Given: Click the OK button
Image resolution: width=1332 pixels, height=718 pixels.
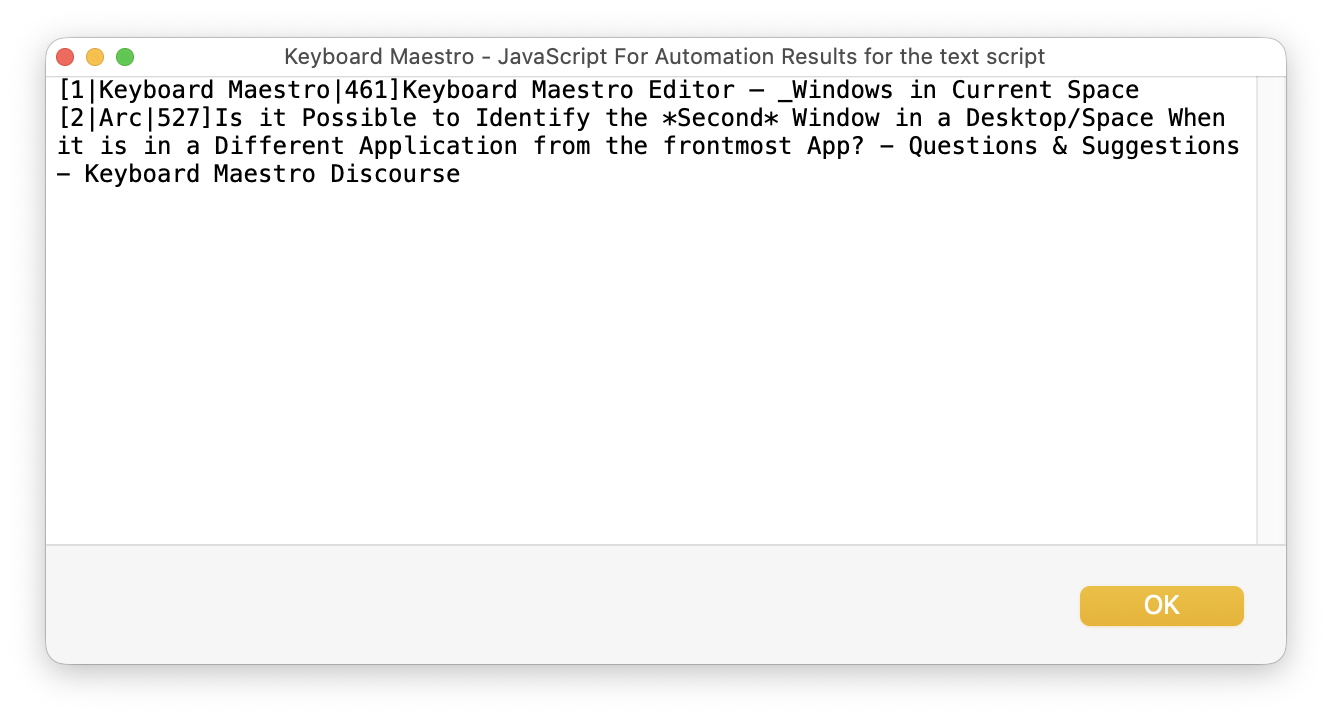Looking at the screenshot, I should tap(1161, 605).
